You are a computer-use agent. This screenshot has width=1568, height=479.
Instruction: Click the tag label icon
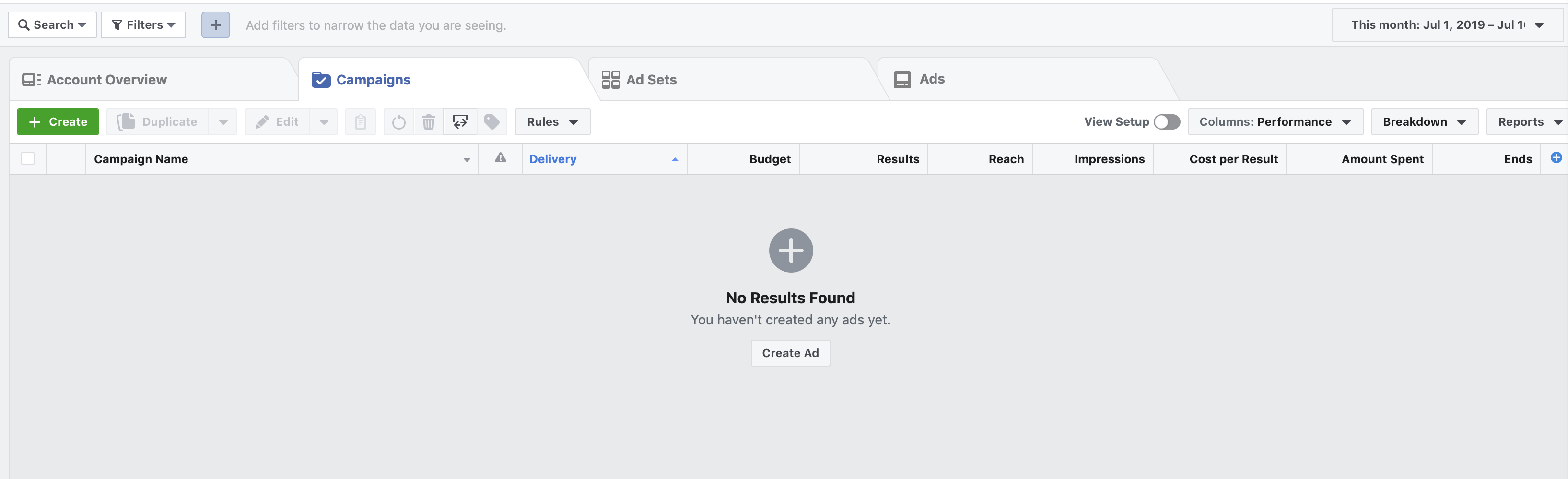click(492, 122)
